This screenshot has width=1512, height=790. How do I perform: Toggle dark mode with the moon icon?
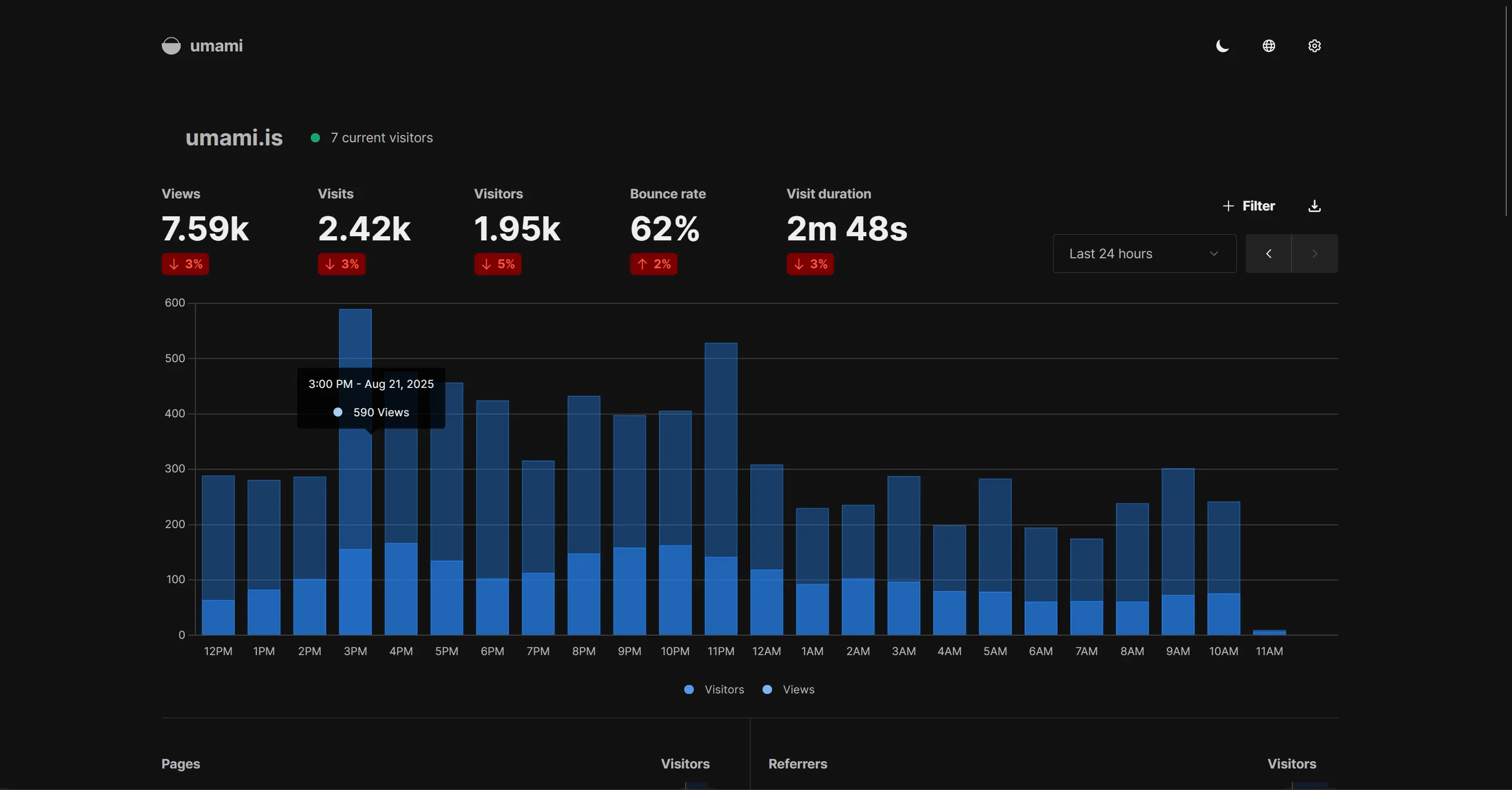coord(1222,46)
